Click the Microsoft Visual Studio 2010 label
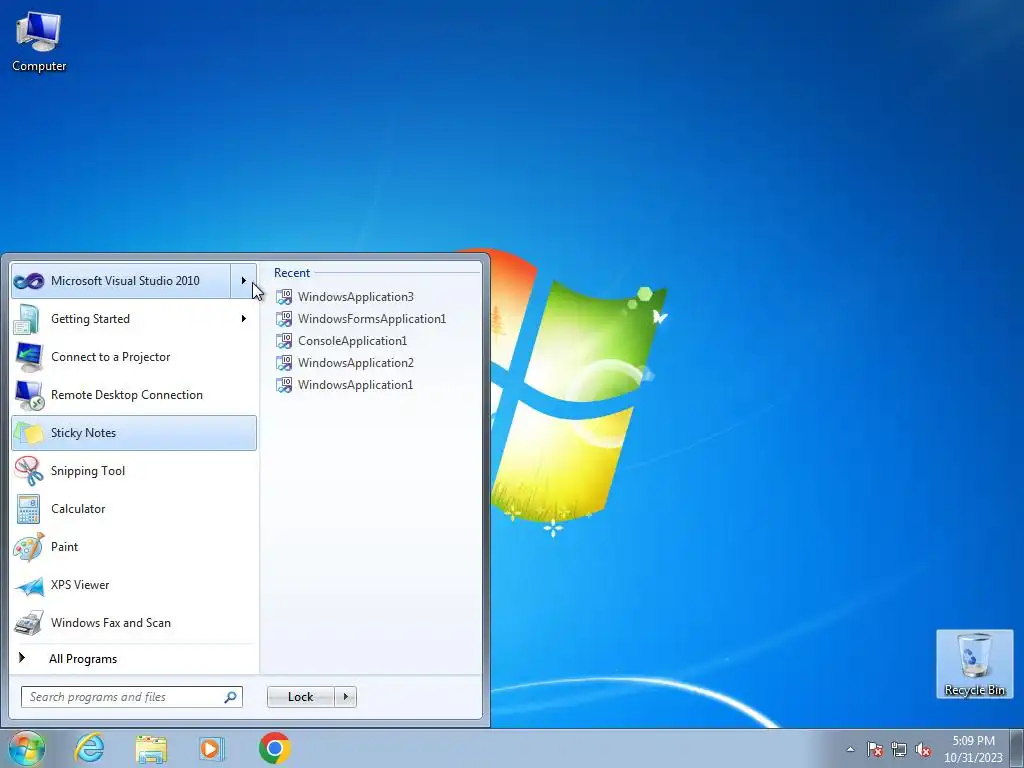The height and width of the screenshot is (768, 1024). click(125, 281)
